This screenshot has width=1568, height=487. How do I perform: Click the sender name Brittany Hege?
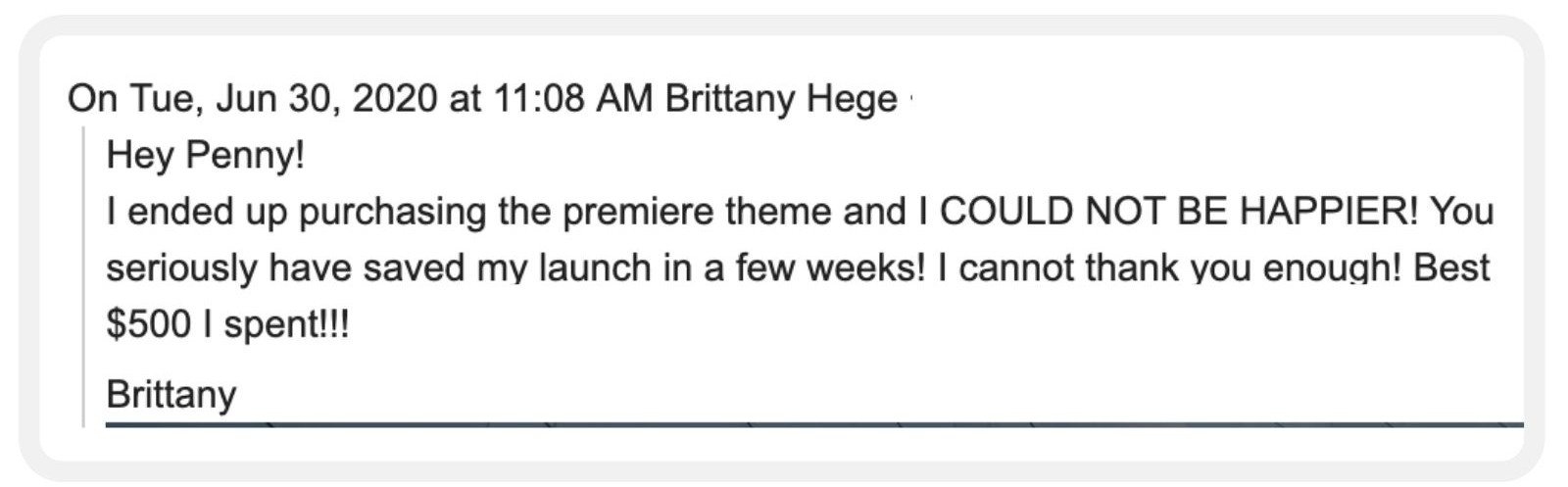point(781,98)
